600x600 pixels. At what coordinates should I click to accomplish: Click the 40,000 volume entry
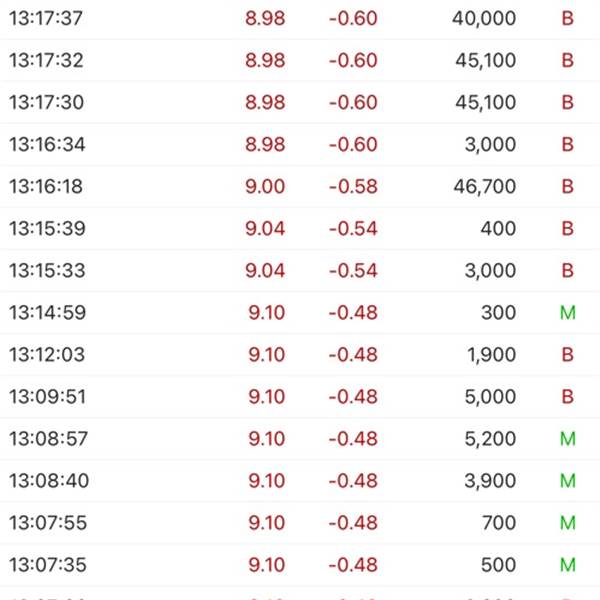[483, 18]
